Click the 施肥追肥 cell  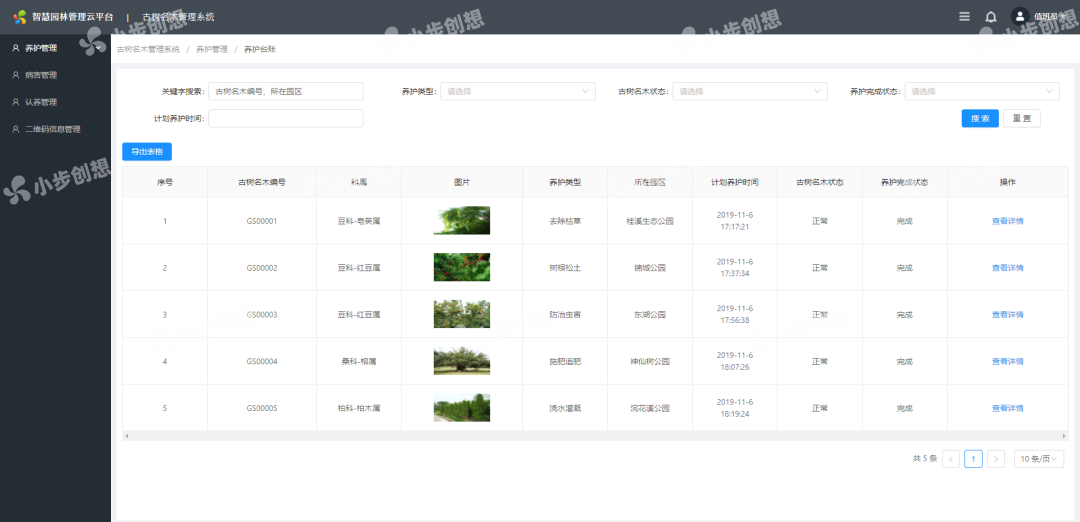click(x=565, y=362)
